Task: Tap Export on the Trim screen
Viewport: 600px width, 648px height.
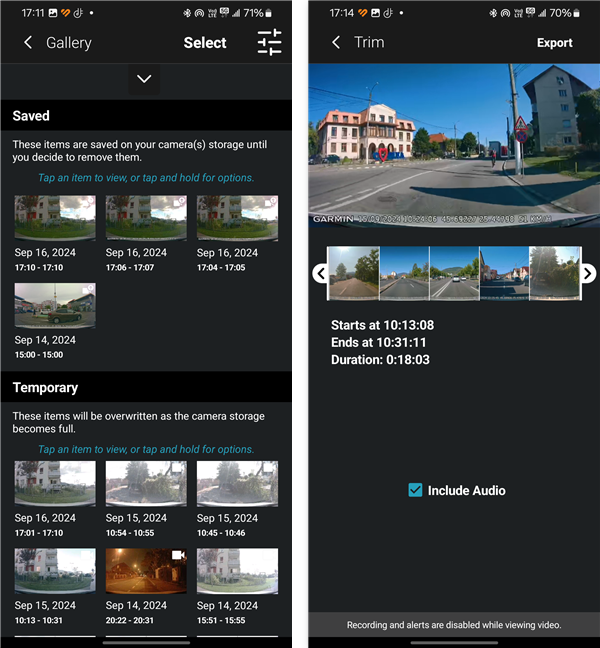Action: coord(555,43)
